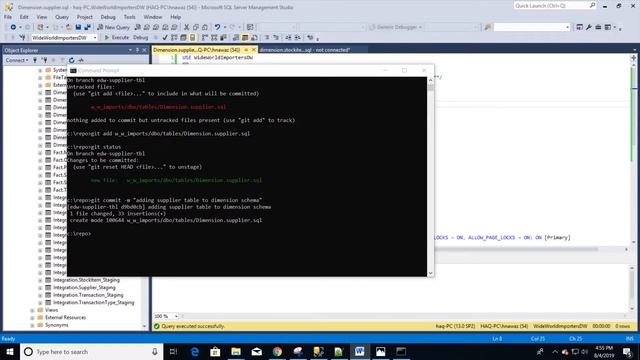Click the activity monitor icon in Object Explorer
The width and height of the screenshot is (640, 360).
click(80, 60)
